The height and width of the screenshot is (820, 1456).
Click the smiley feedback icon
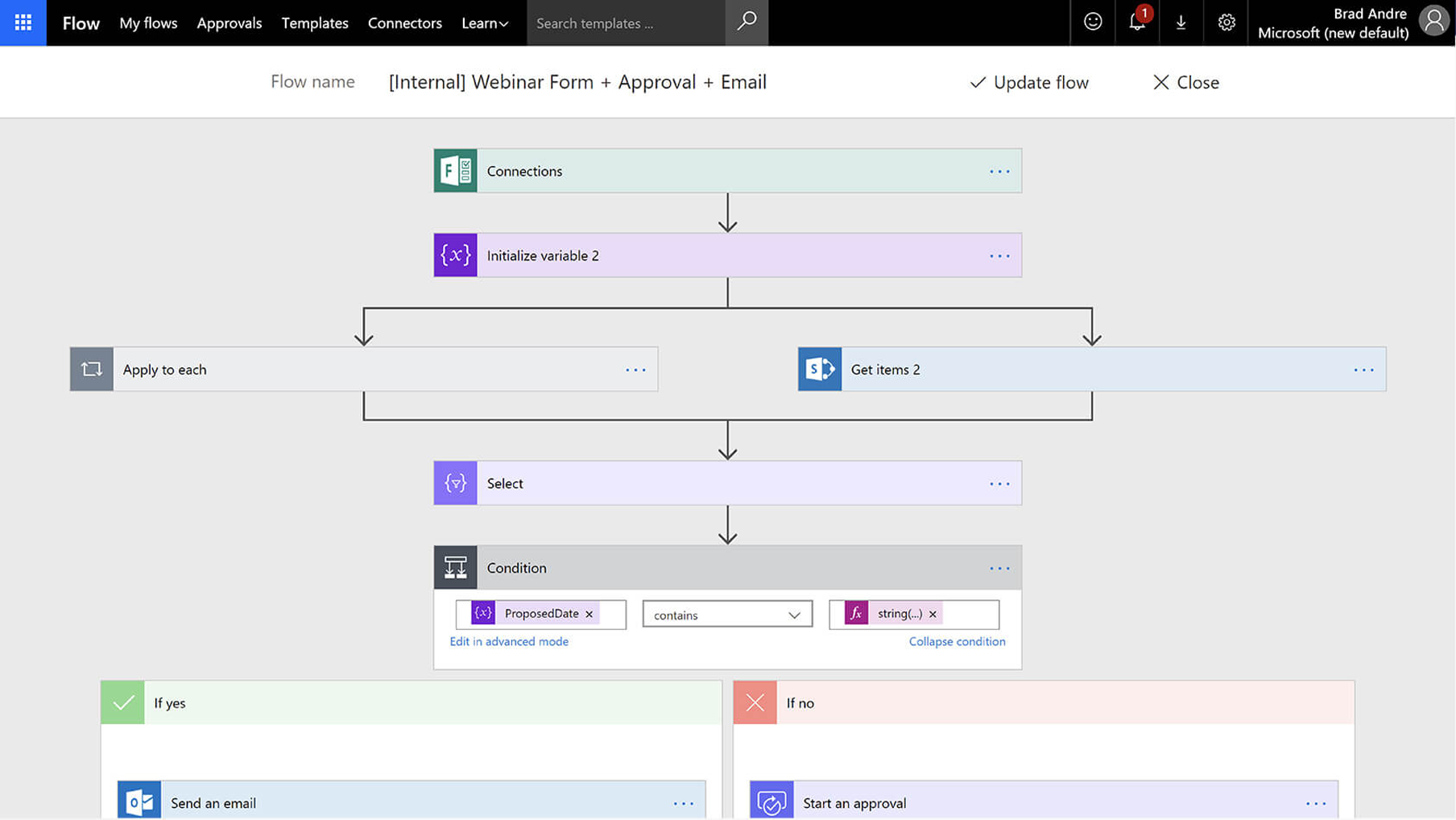(1092, 23)
